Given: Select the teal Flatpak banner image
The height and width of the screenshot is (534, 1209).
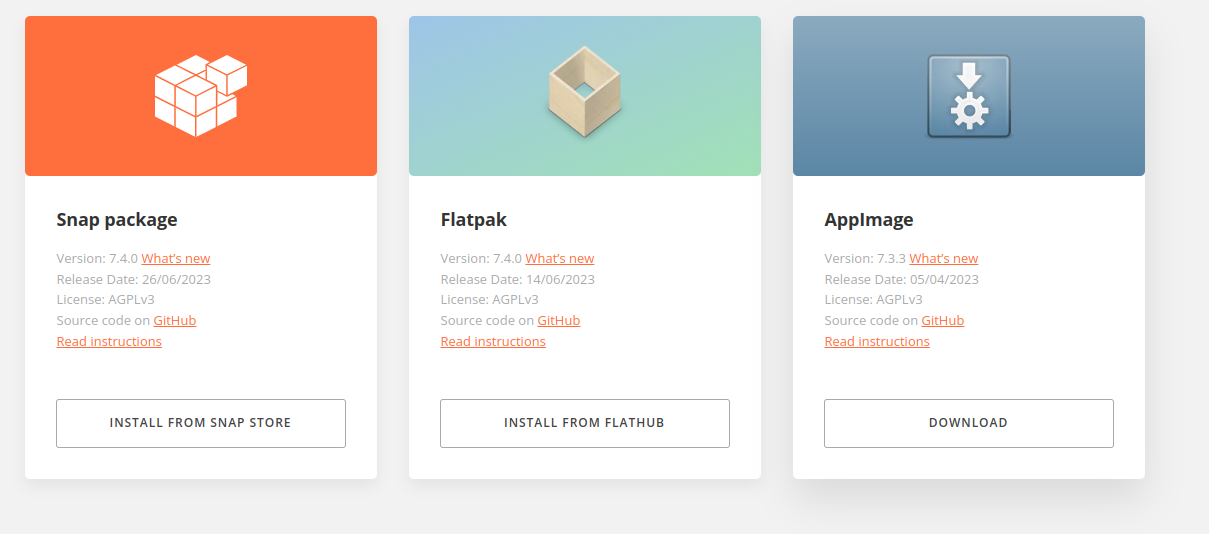Looking at the screenshot, I should click(585, 96).
